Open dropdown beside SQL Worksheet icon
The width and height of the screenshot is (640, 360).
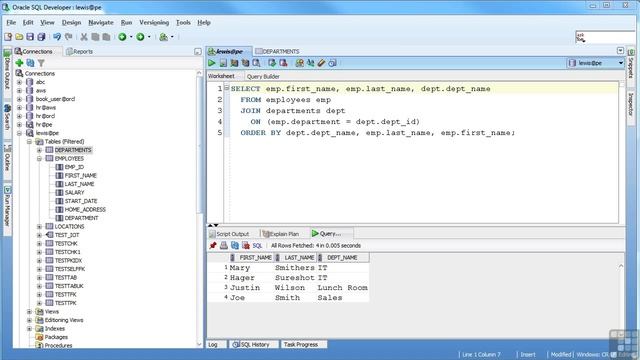click(x=172, y=37)
